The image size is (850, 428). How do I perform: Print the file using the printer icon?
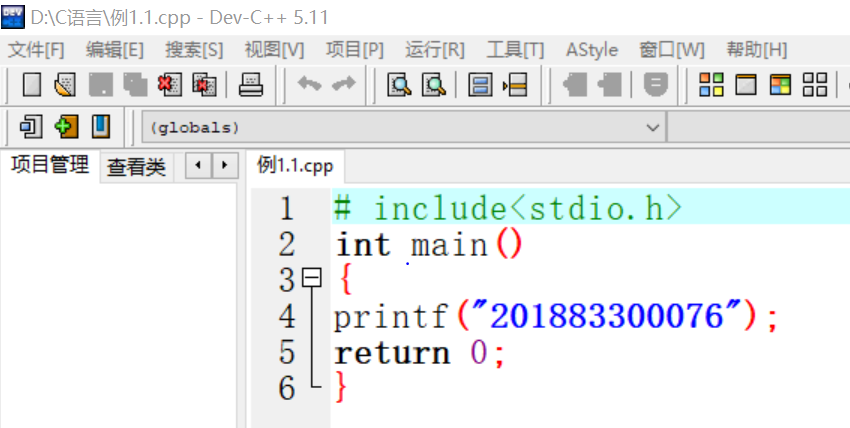click(251, 85)
